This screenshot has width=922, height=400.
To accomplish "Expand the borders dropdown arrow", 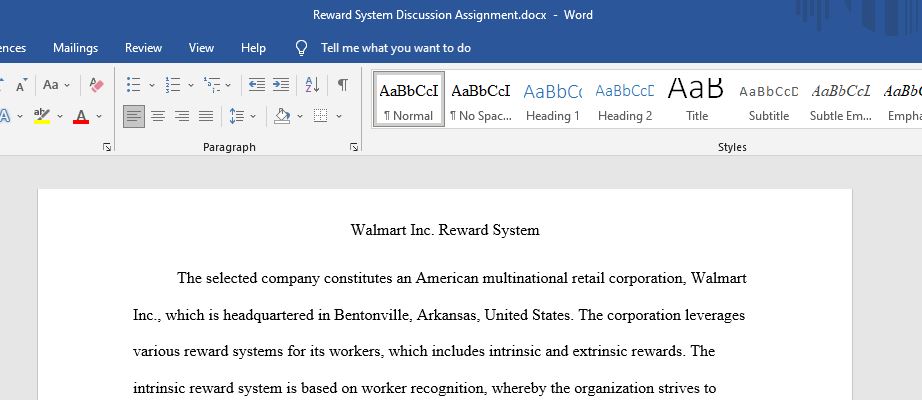I will coord(339,116).
